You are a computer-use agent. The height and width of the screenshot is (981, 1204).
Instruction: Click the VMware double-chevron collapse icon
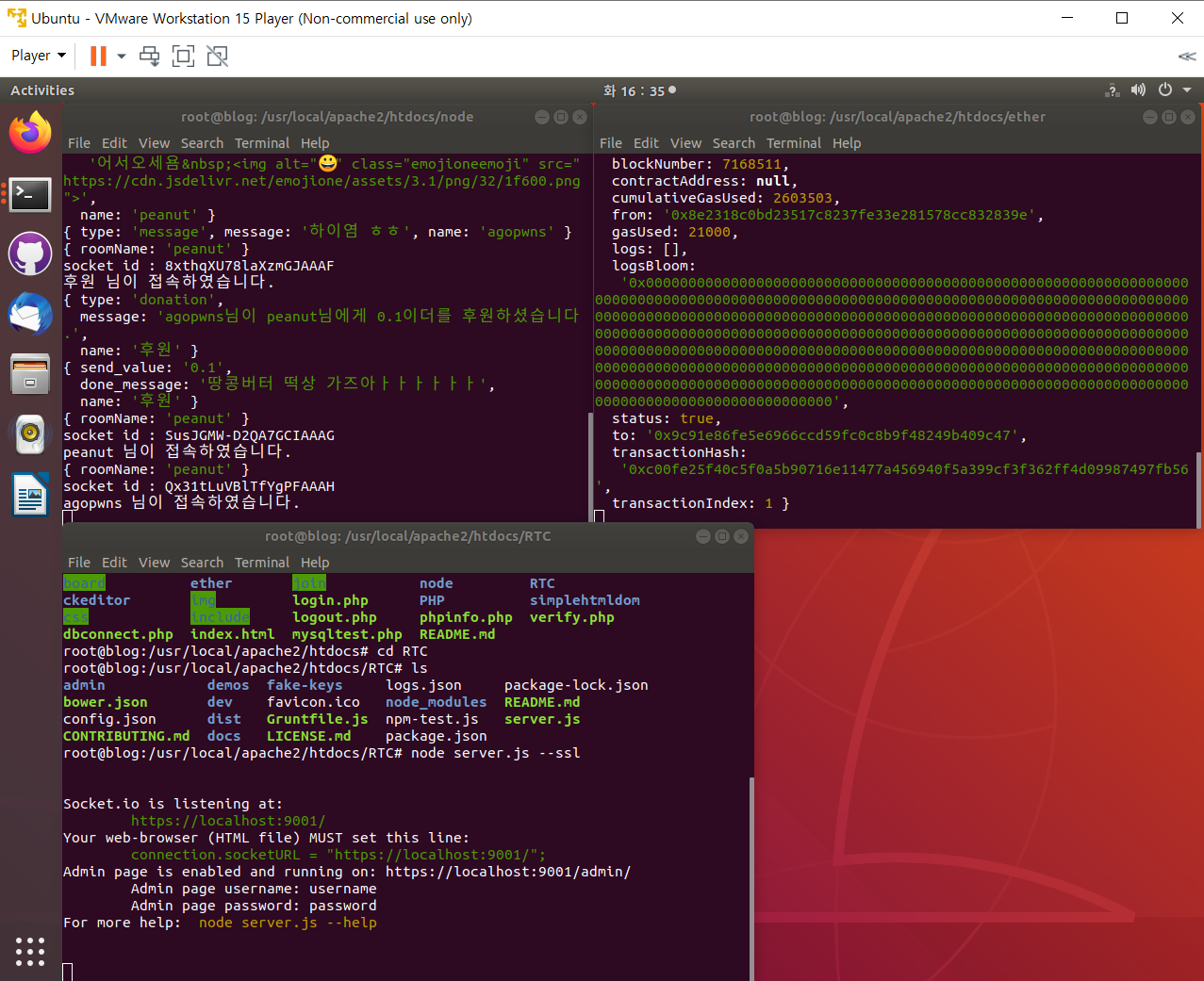1187,56
